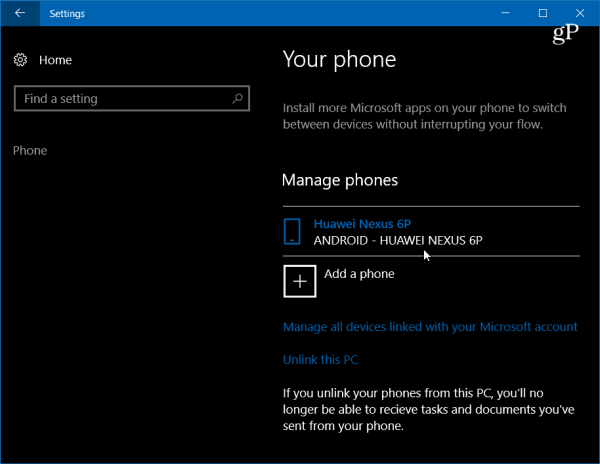Viewport: 600px width, 464px height.
Task: Select the Manage phones section heading
Action: [x=340, y=180]
